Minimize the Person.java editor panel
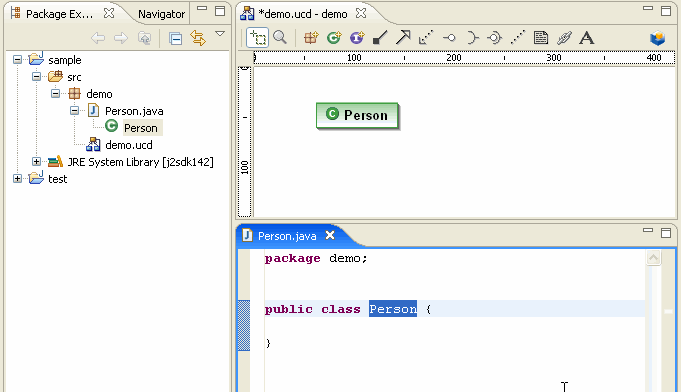This screenshot has width=681, height=392. [648, 230]
